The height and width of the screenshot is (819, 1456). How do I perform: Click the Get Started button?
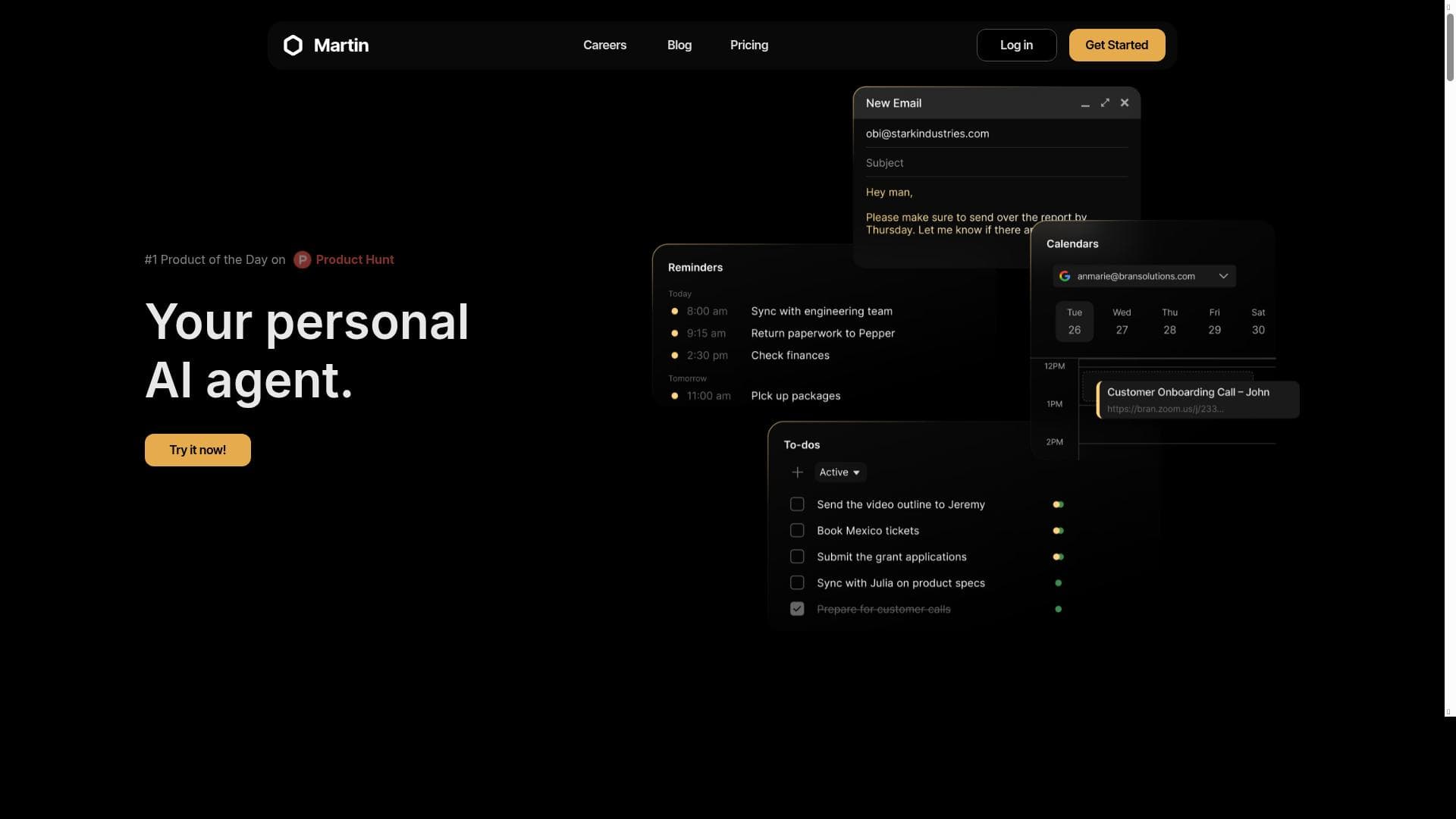1116,45
